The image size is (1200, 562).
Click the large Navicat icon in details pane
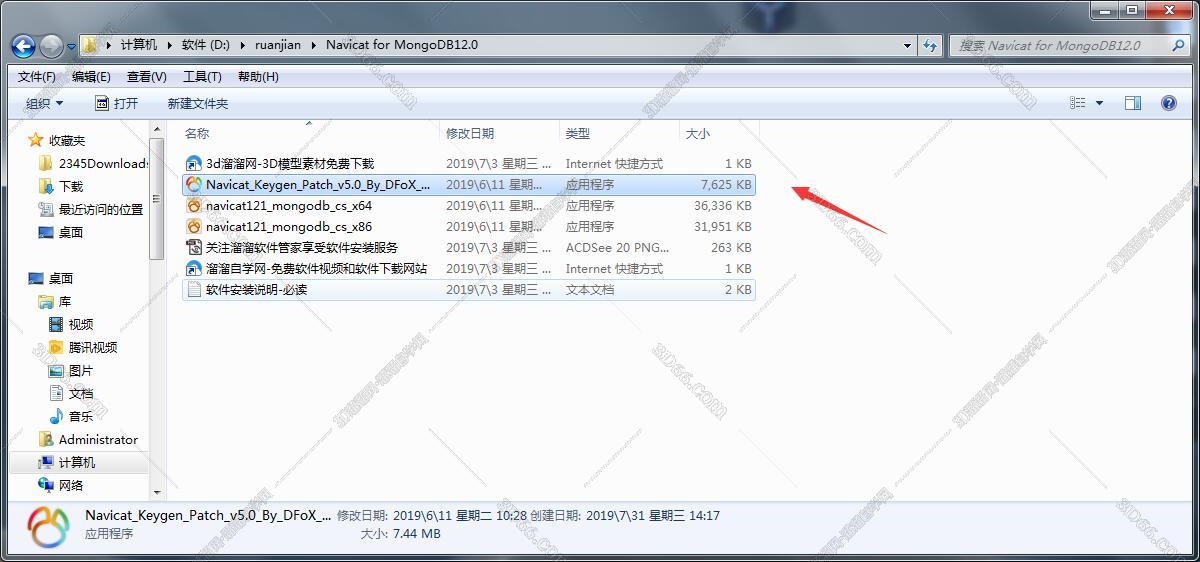(x=47, y=528)
